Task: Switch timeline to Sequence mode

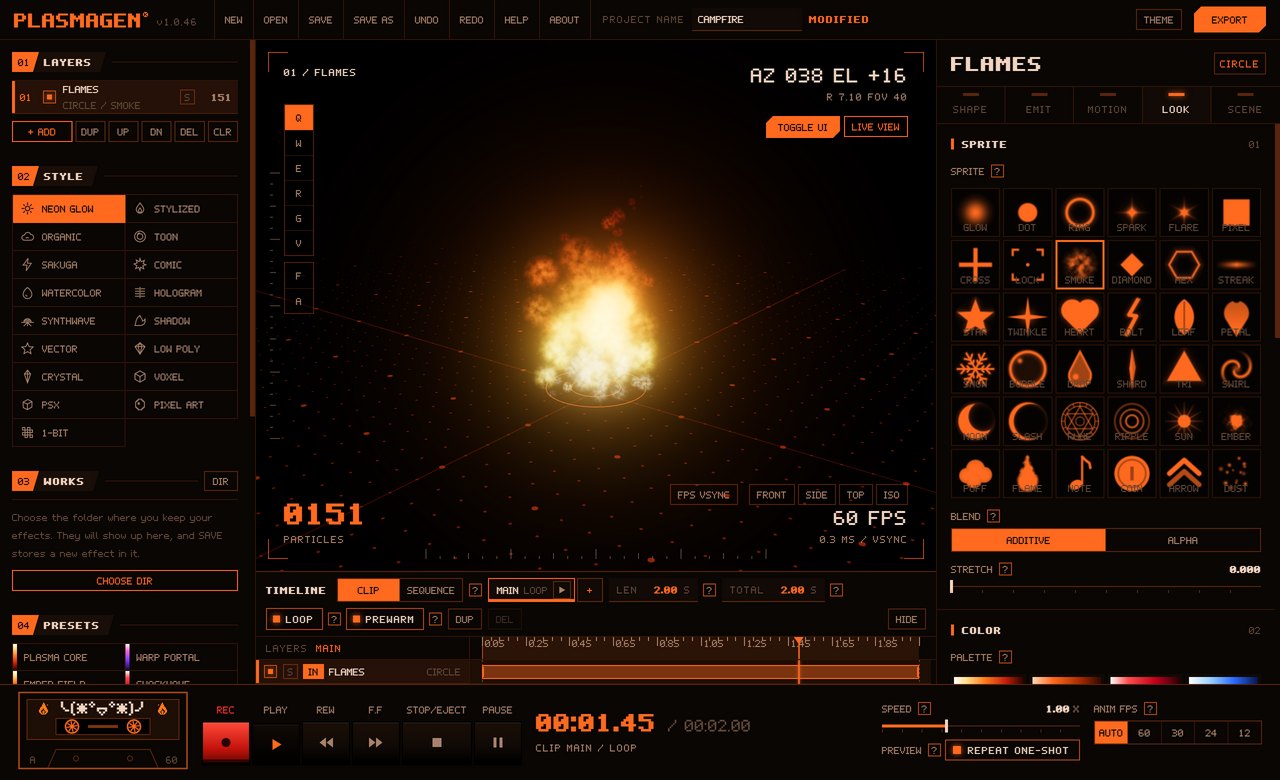Action: 431,590
